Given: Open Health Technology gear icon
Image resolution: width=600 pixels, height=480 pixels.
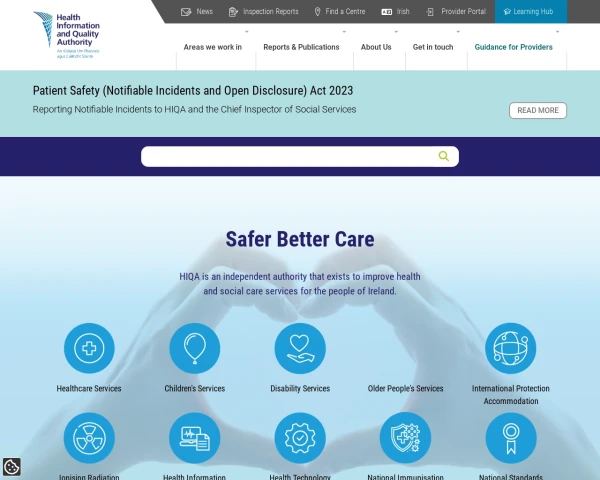Looking at the screenshot, I should pos(300,438).
